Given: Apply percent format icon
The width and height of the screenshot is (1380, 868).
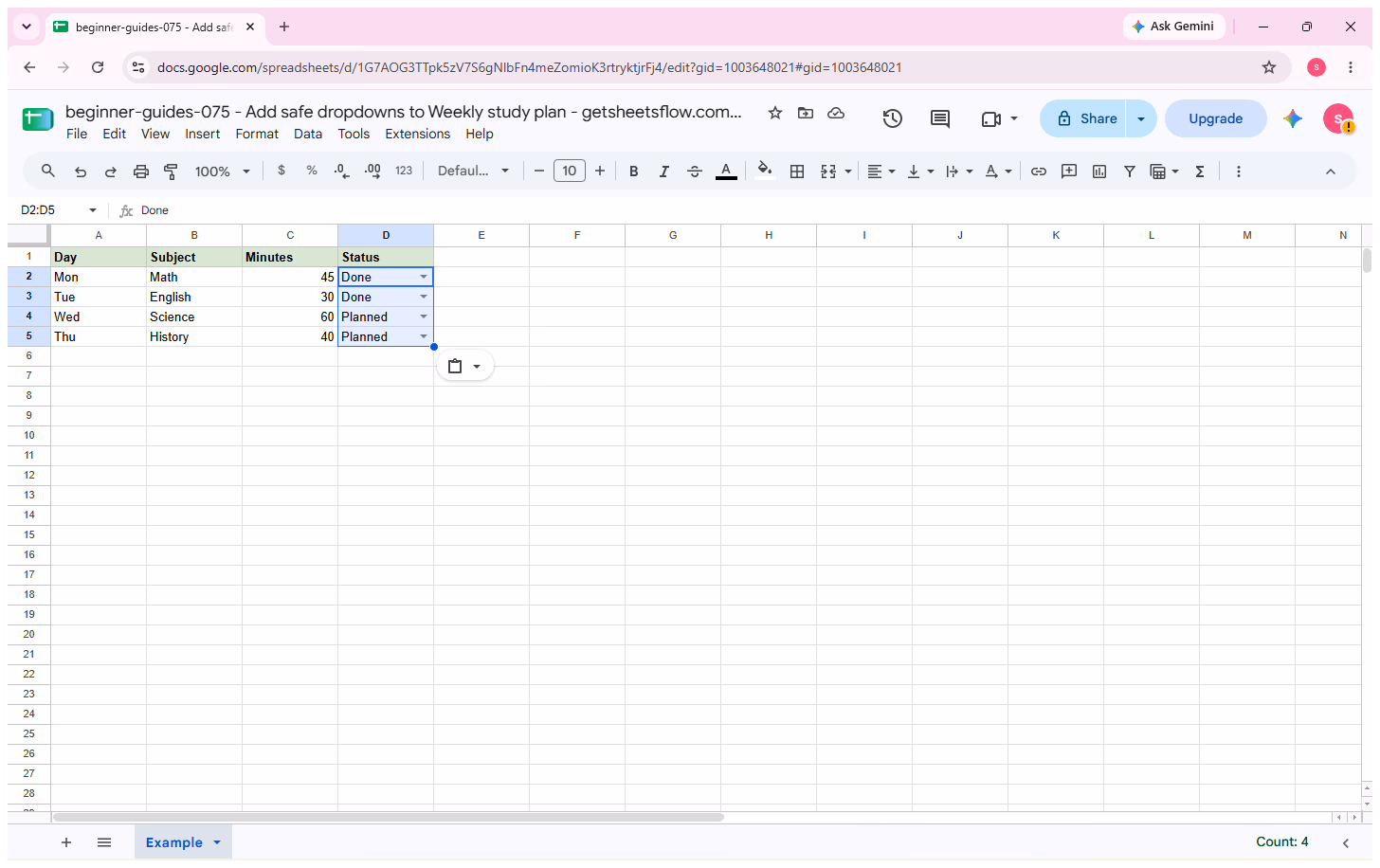Looking at the screenshot, I should [312, 171].
